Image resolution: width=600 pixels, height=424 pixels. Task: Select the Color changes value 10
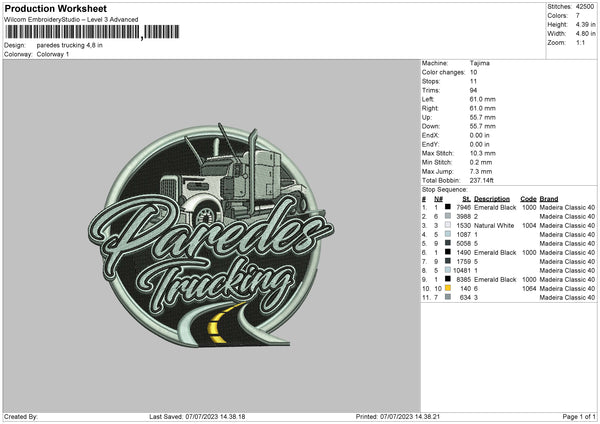coord(473,72)
